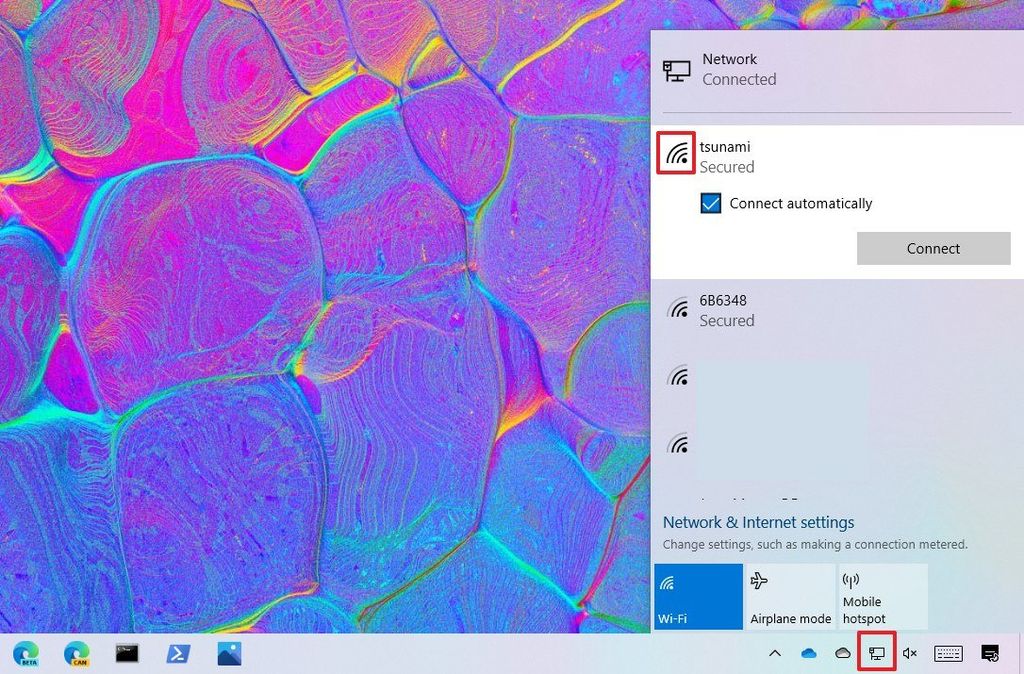This screenshot has width=1024, height=674.
Task: Open PowerShell from the taskbar
Action: pyautogui.click(x=178, y=653)
